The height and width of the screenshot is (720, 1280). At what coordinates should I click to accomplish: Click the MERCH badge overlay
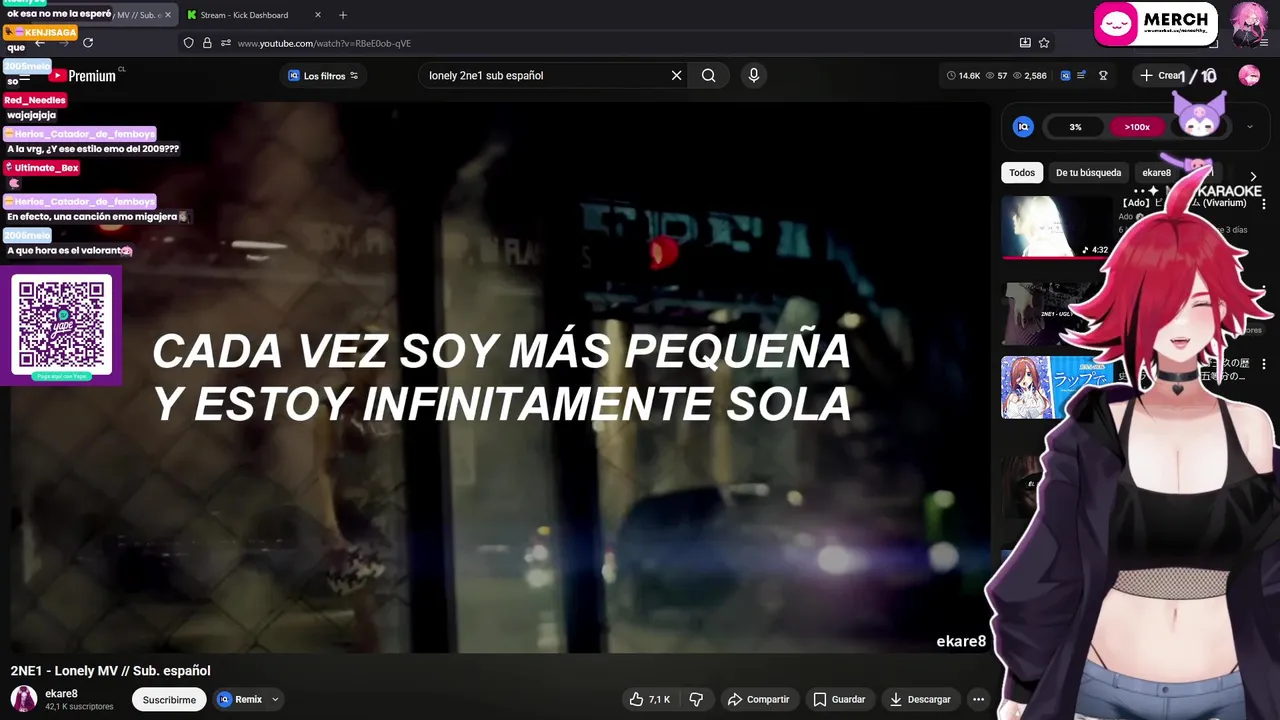(1156, 24)
